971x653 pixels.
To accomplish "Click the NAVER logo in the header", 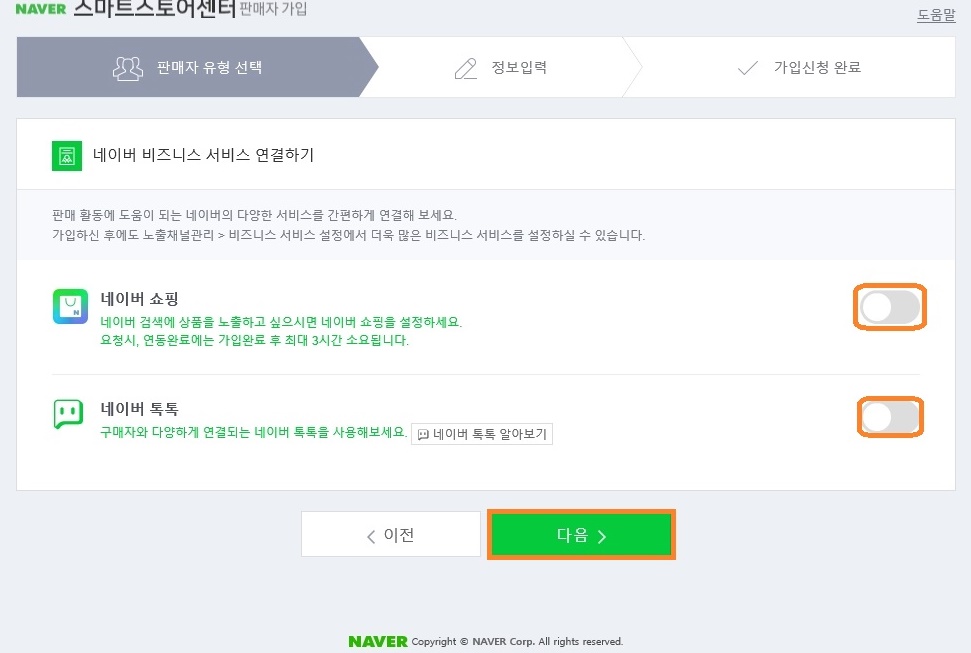I will tap(41, 9).
